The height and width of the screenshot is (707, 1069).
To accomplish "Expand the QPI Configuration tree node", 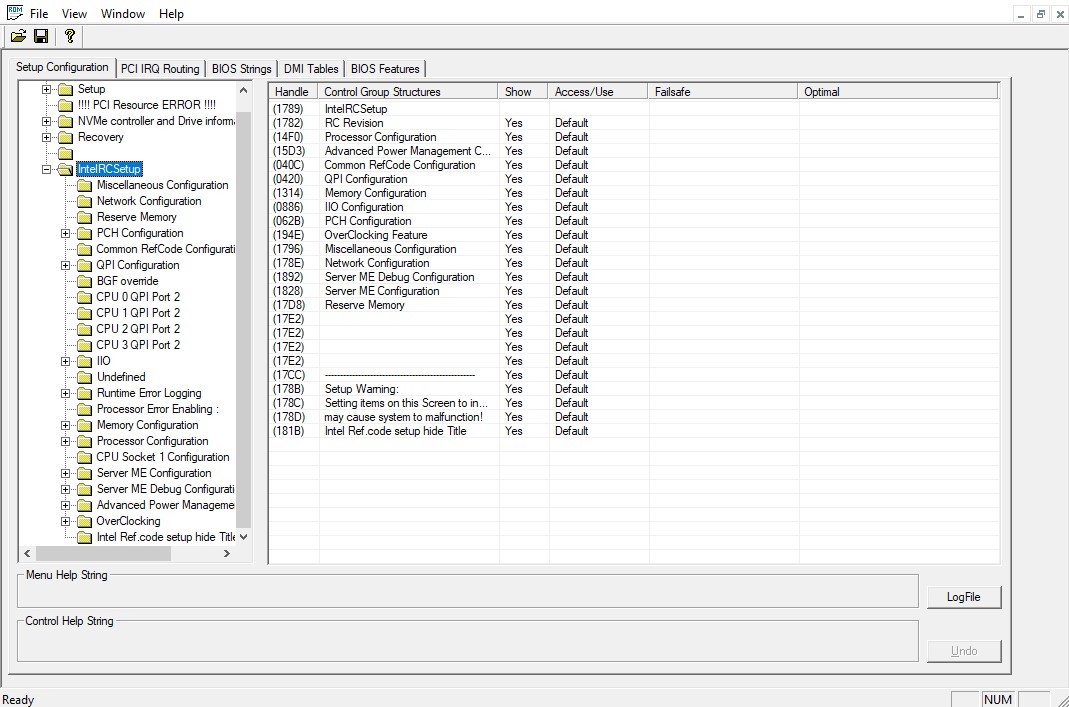I will point(66,265).
